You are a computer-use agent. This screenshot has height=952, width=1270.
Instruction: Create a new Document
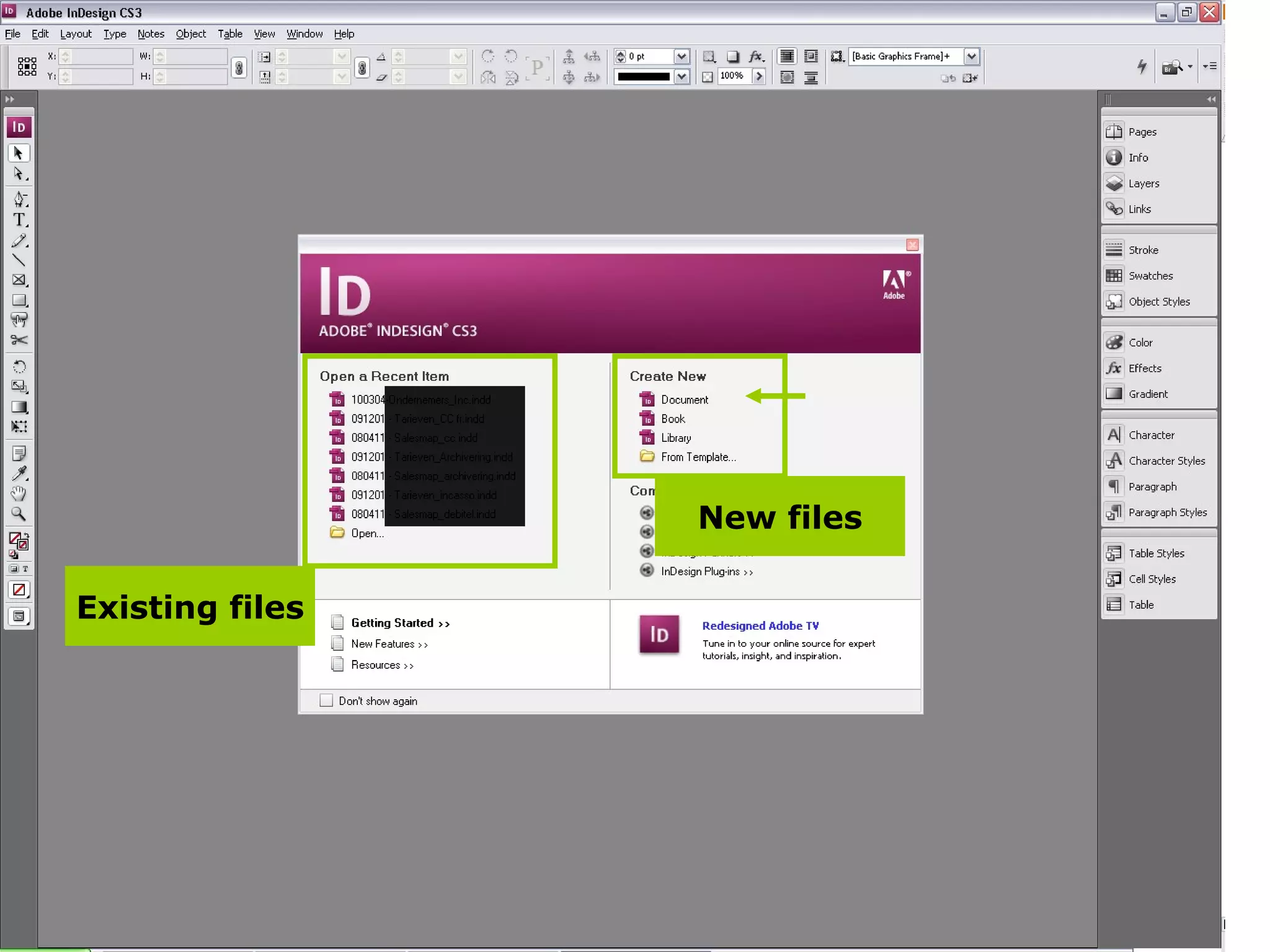click(x=684, y=400)
